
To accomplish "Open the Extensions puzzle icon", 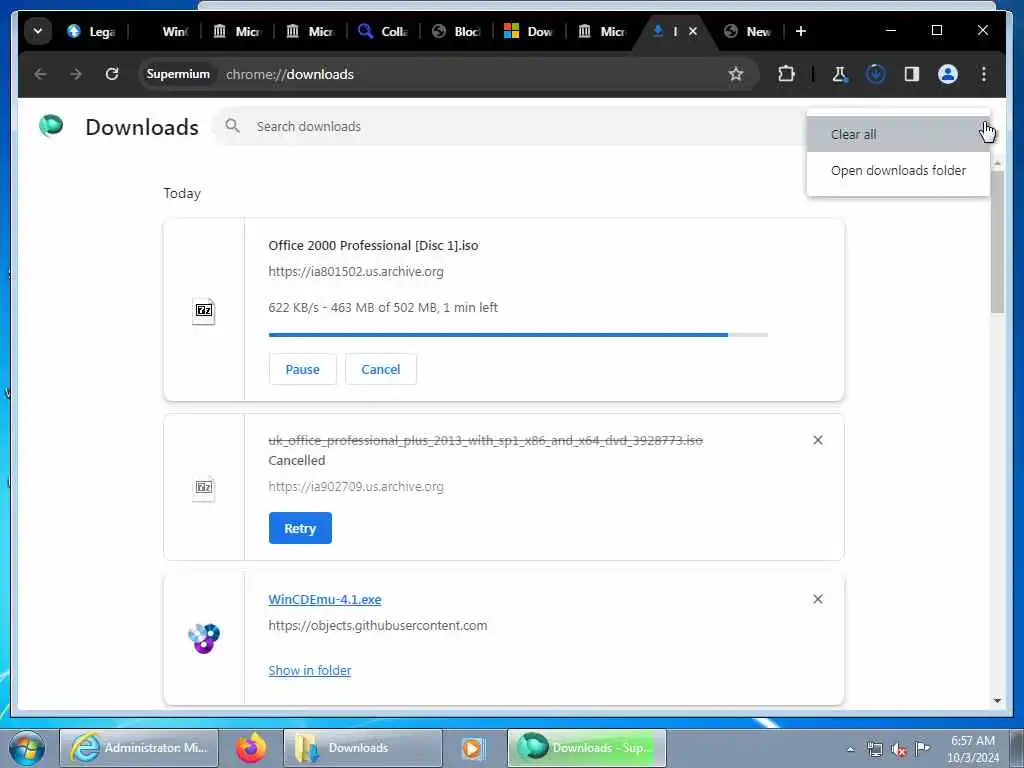I will pos(786,74).
